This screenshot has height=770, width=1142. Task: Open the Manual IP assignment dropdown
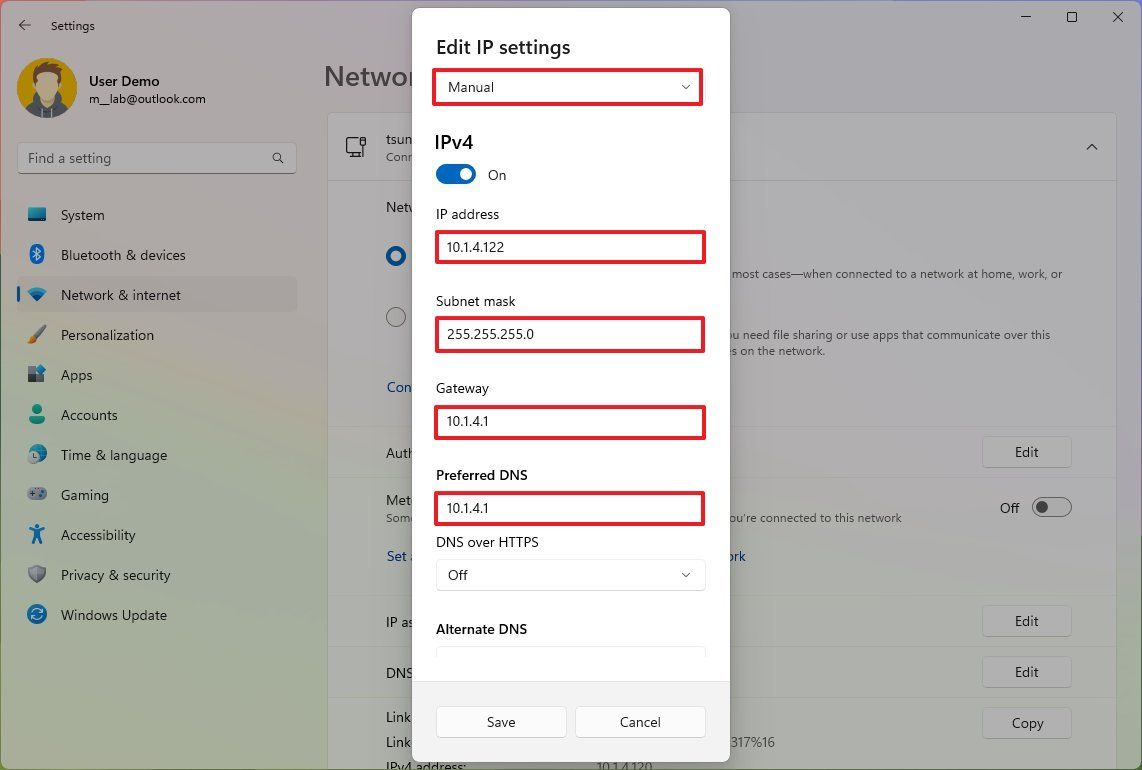tap(567, 87)
